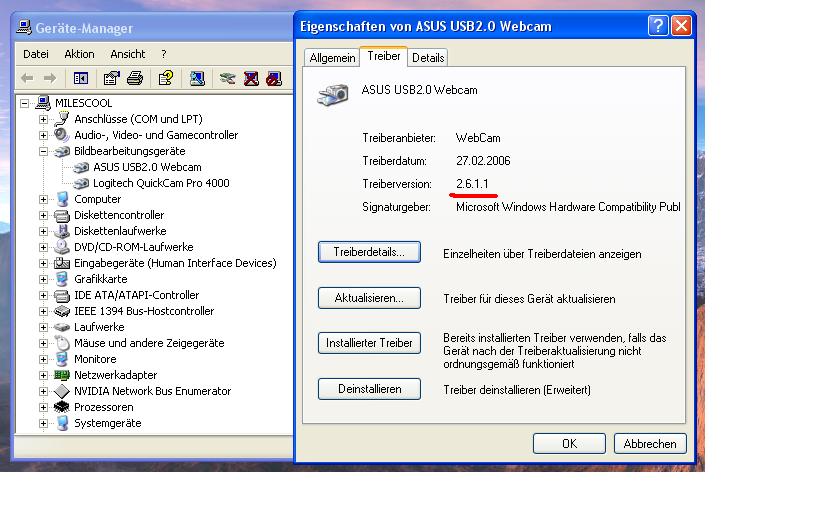Image resolution: width=840 pixels, height=525 pixels.
Task: Expand the Grafikkarte node
Action: 44,279
